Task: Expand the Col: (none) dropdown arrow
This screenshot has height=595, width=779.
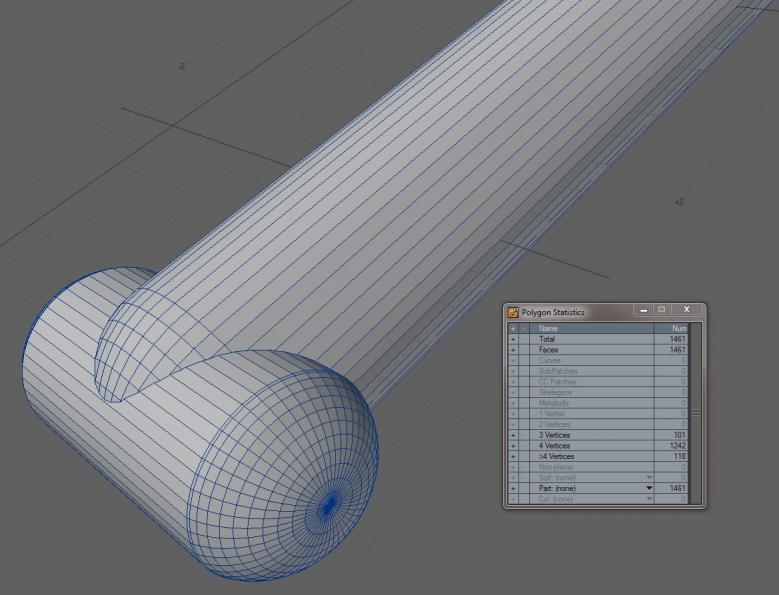Action: click(648, 498)
